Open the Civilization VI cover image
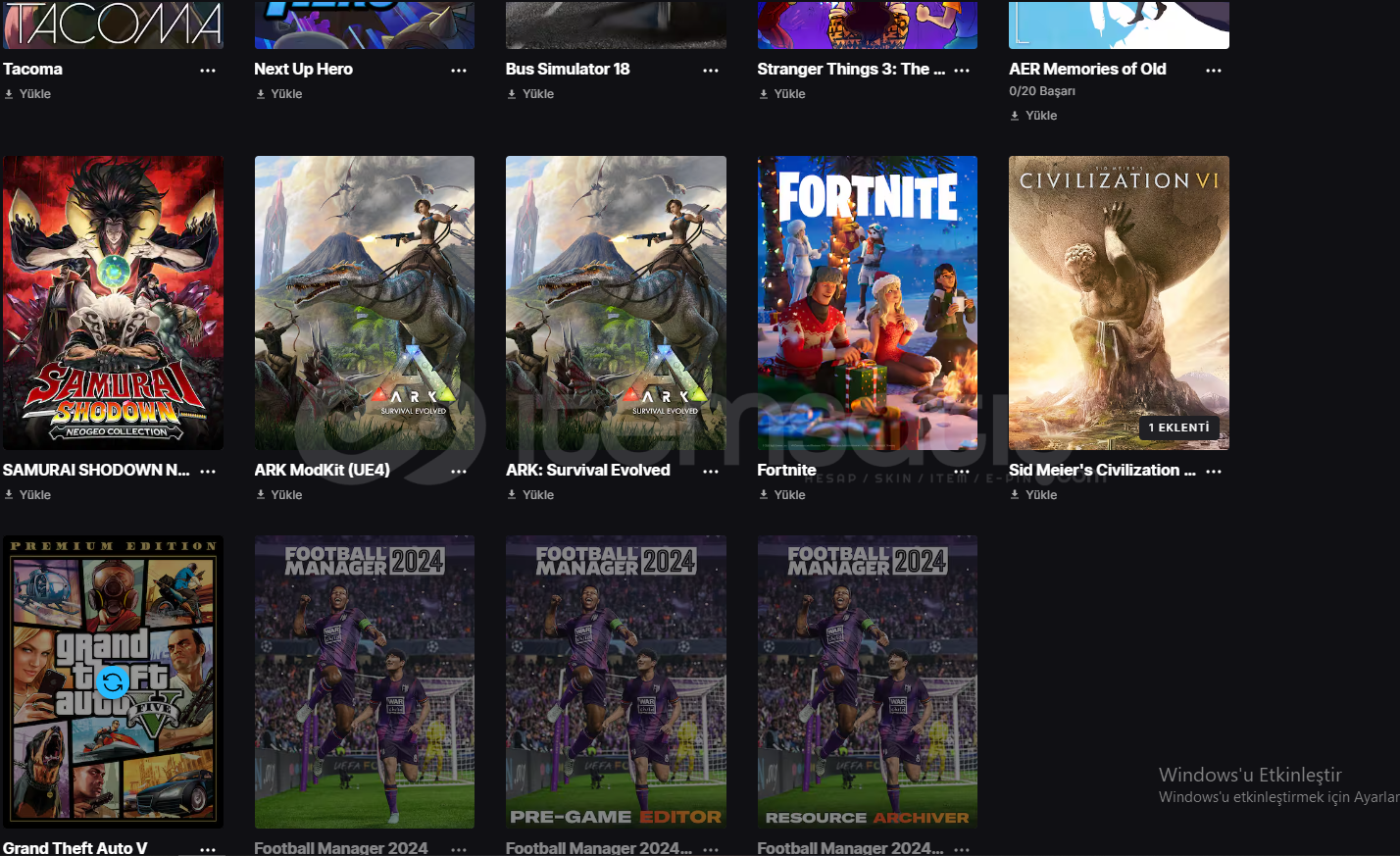This screenshot has height=856, width=1400. (x=1119, y=303)
